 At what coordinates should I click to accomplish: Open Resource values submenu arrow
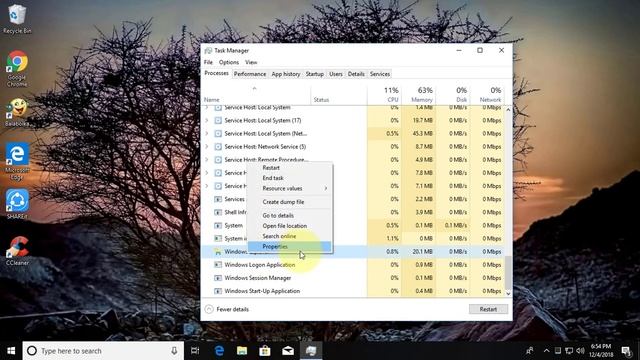tap(326, 188)
